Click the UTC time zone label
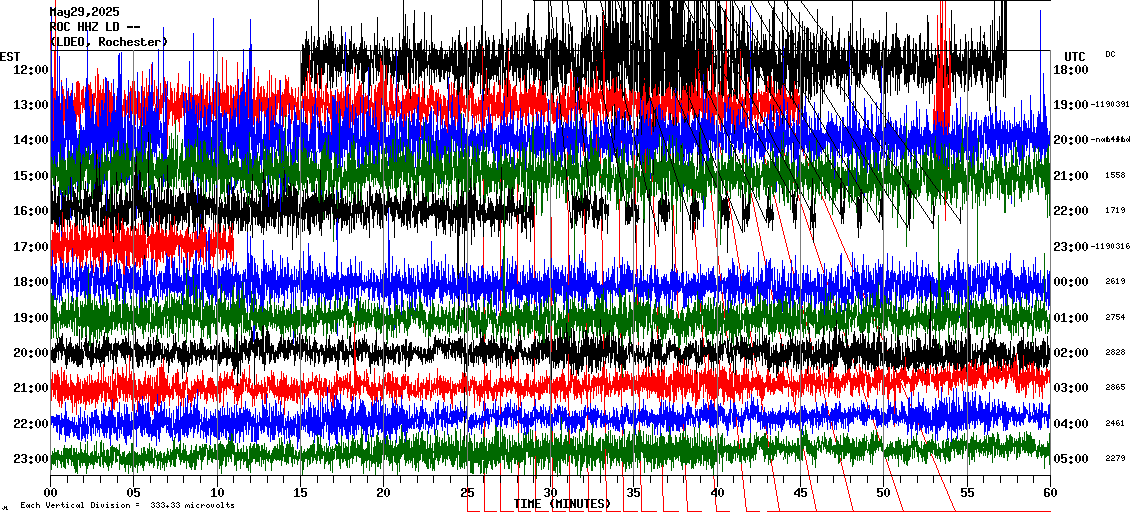 (1074, 56)
